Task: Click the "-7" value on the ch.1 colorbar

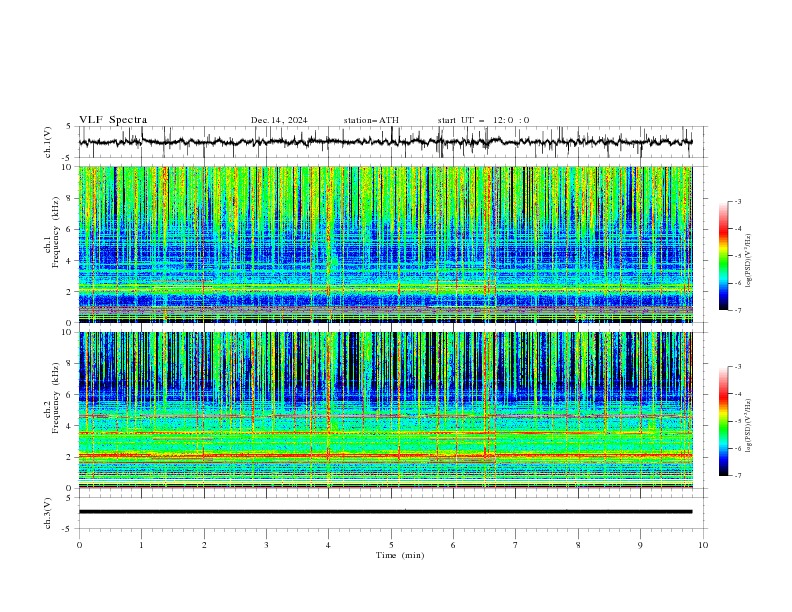Action: click(737, 310)
